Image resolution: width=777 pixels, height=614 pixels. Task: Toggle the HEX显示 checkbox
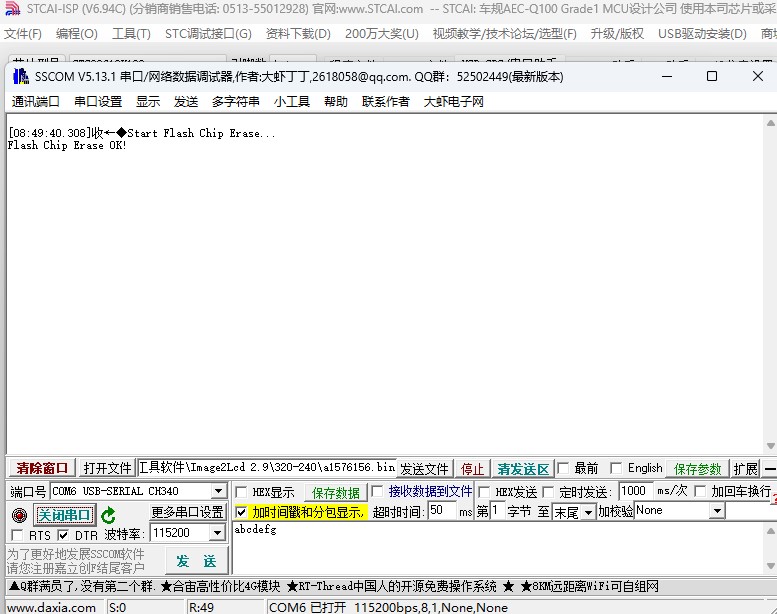[x=241, y=492]
